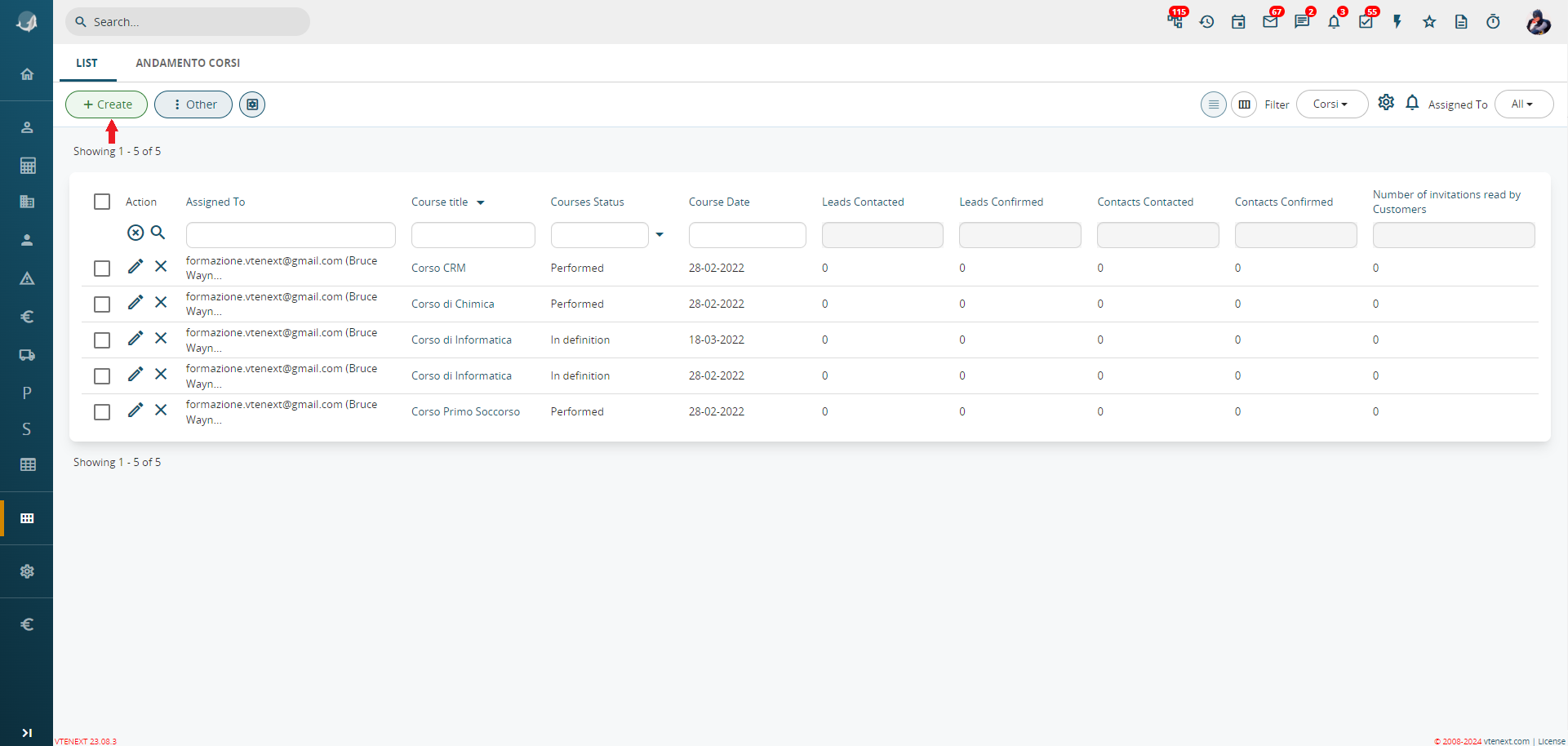Open the favorites star icon

(x=1429, y=22)
